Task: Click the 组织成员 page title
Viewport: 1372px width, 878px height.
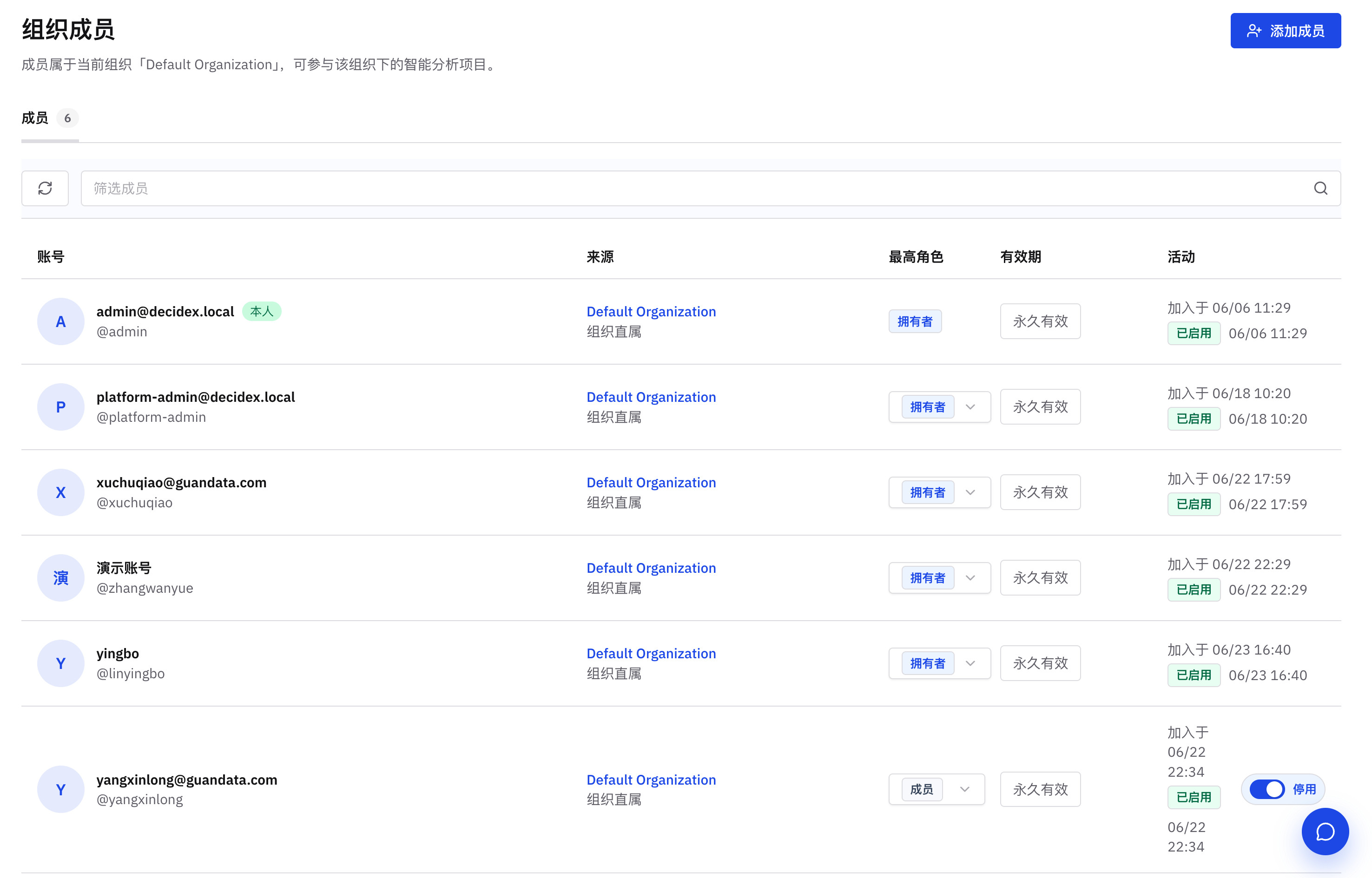Action: click(68, 30)
